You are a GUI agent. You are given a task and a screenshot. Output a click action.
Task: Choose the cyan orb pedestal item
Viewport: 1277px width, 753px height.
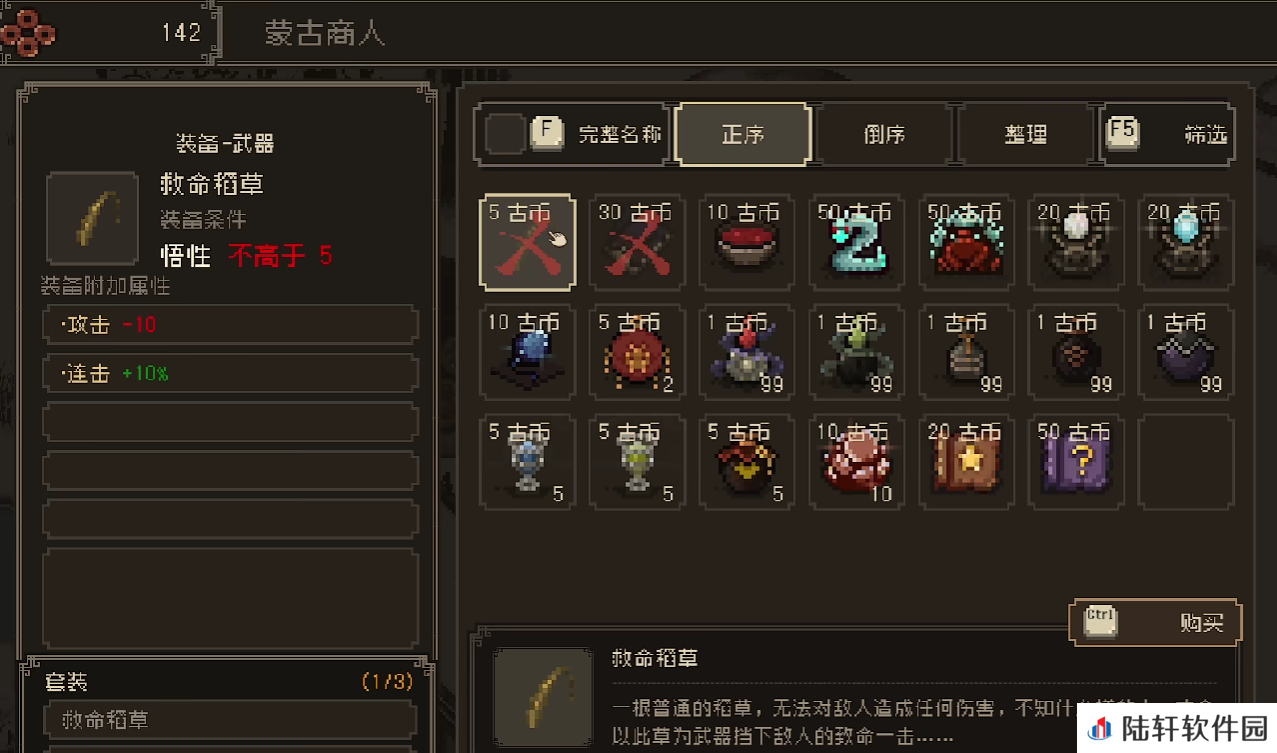point(1187,243)
